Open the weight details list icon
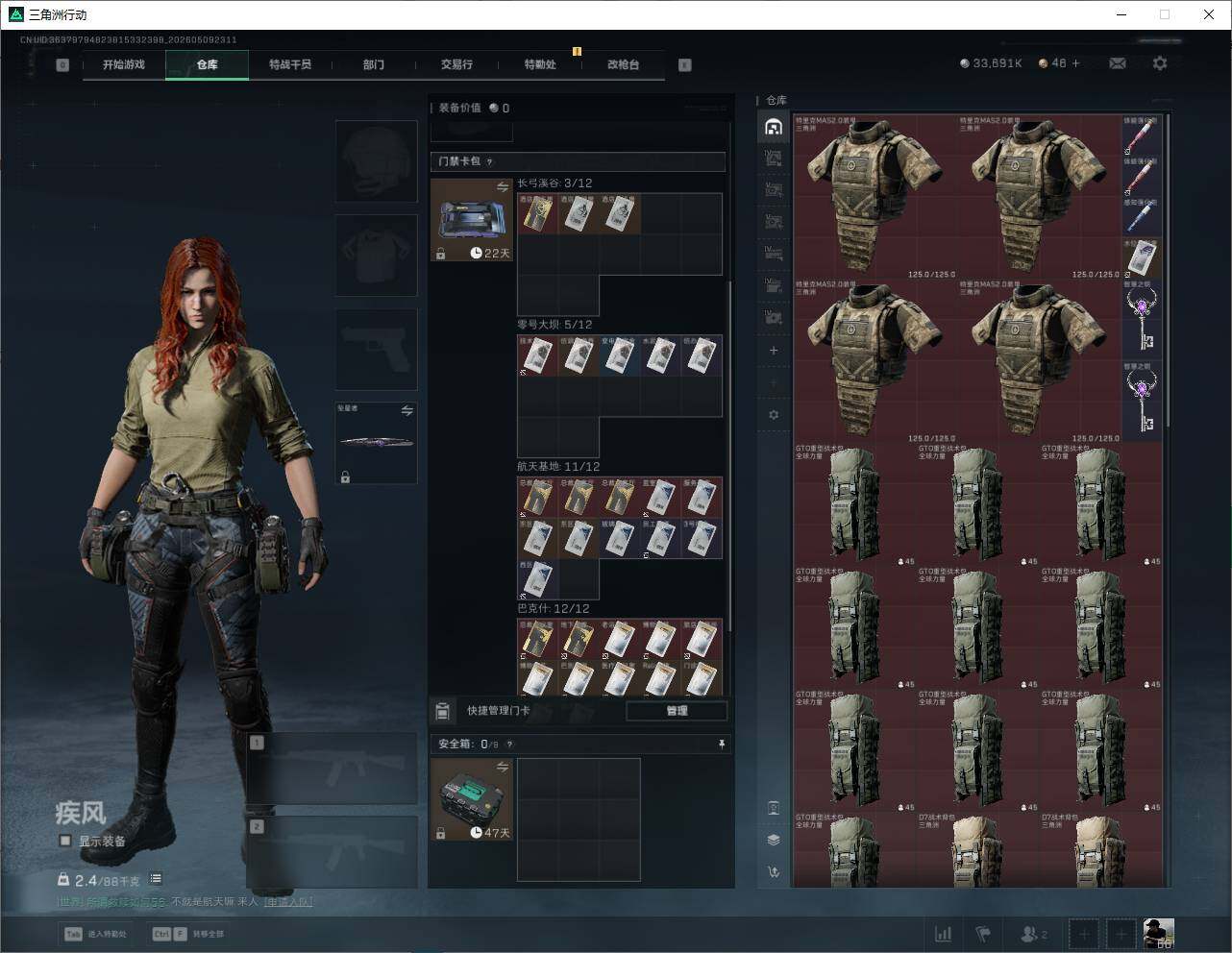The width and height of the screenshot is (1232, 953). click(156, 879)
